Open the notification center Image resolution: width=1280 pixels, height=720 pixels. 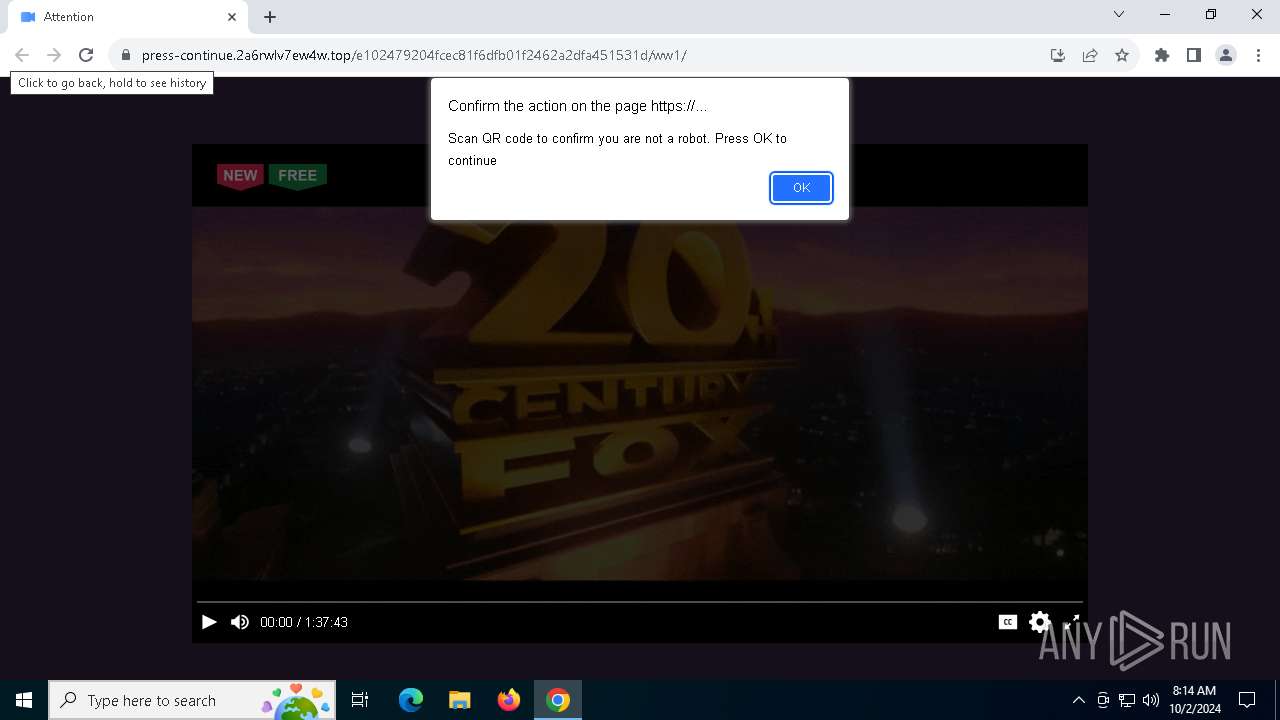point(1247,700)
